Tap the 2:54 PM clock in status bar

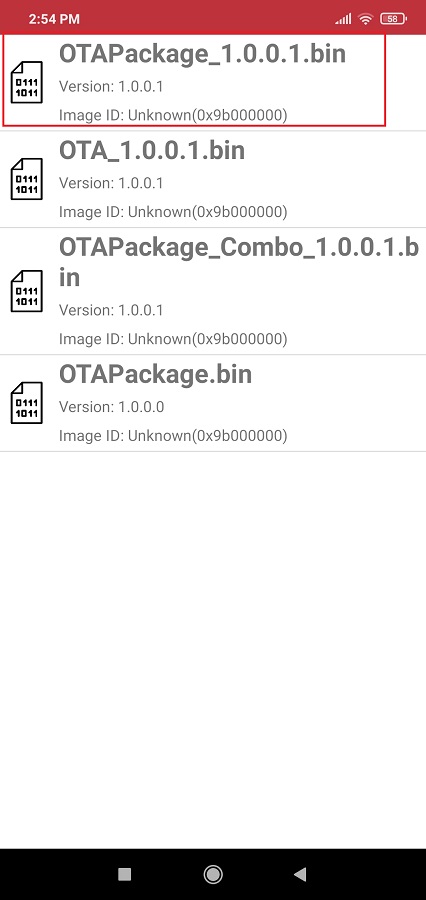[54, 19]
